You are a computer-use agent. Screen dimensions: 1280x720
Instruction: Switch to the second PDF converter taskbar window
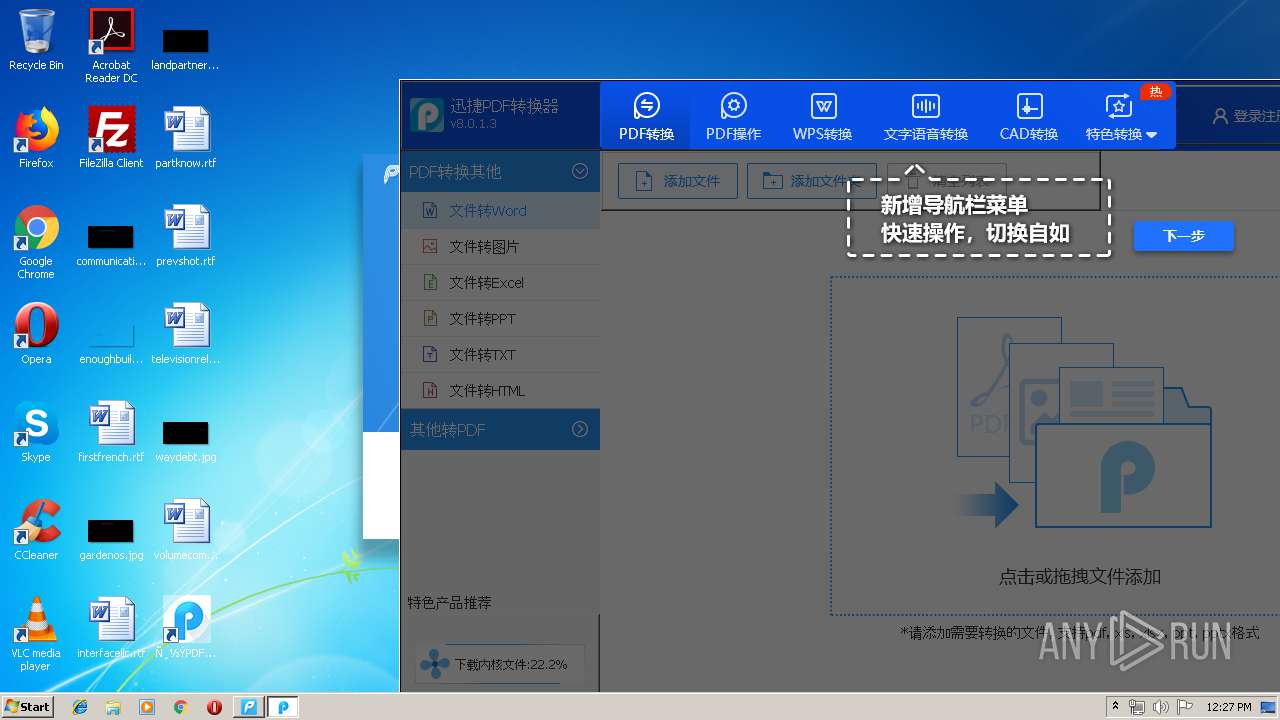283,707
